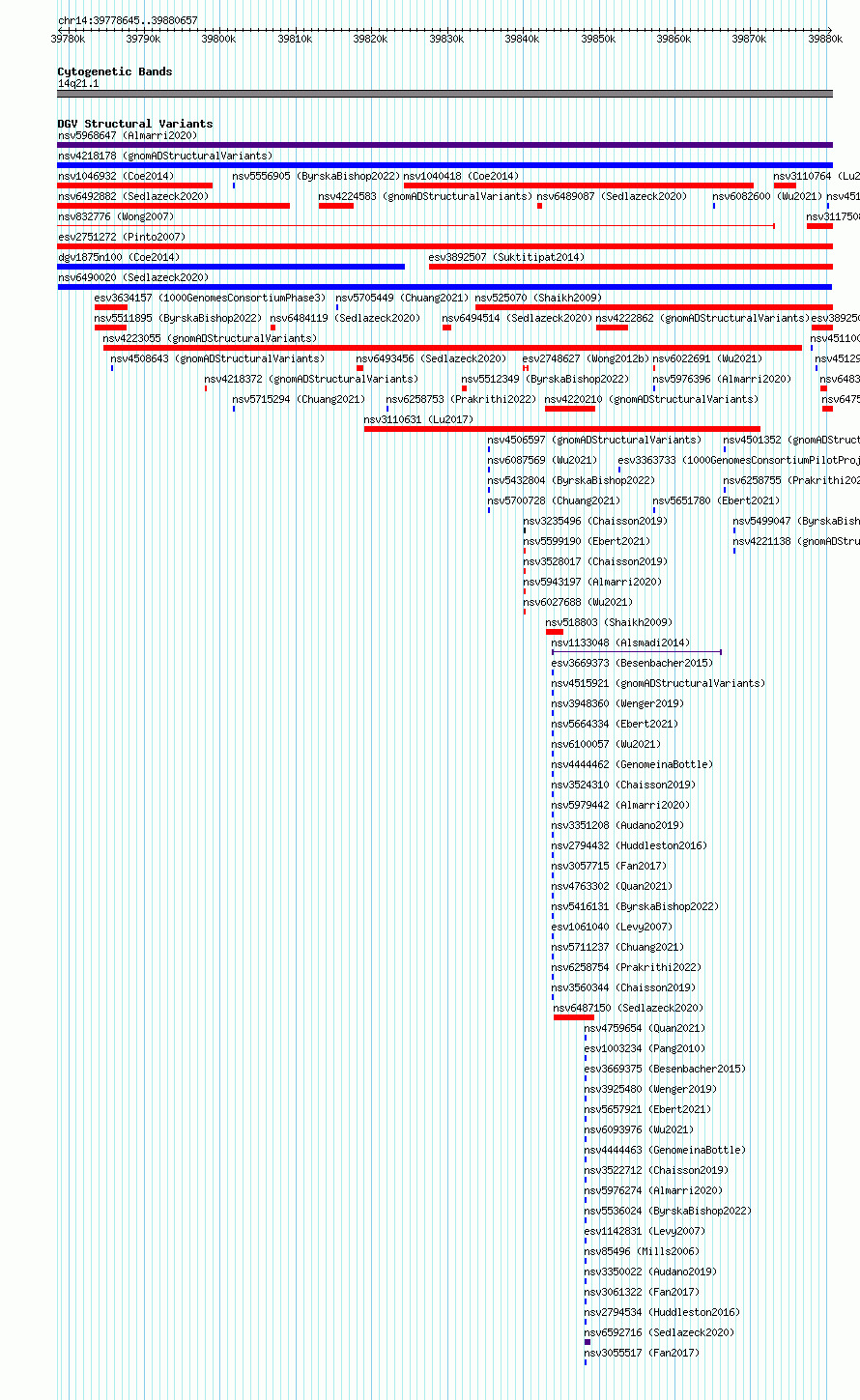Open nsv3055517 (Fan2017) label
Screen dimensions: 860x1400
(x=643, y=1353)
